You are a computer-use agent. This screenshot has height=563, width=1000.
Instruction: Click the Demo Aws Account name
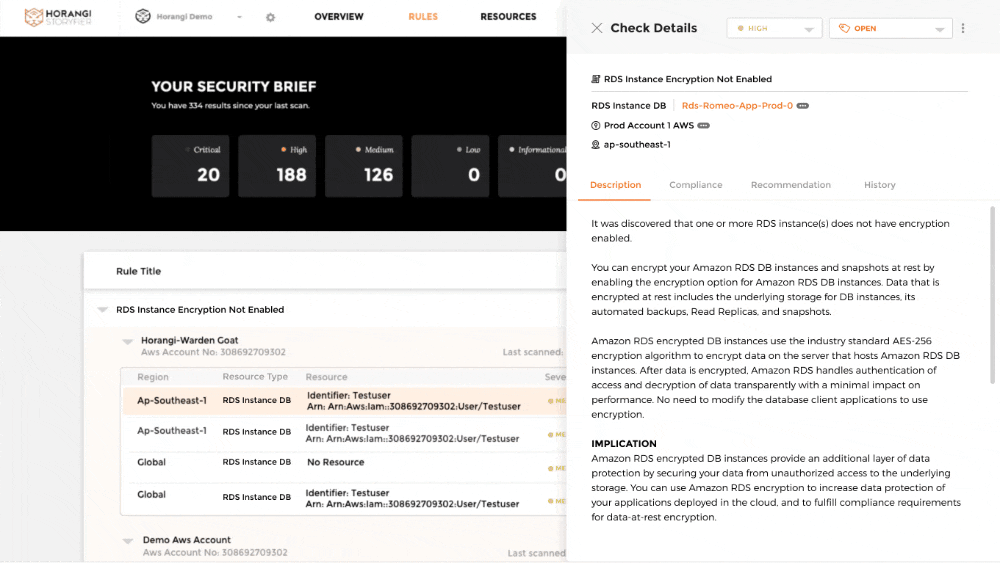tap(187, 539)
